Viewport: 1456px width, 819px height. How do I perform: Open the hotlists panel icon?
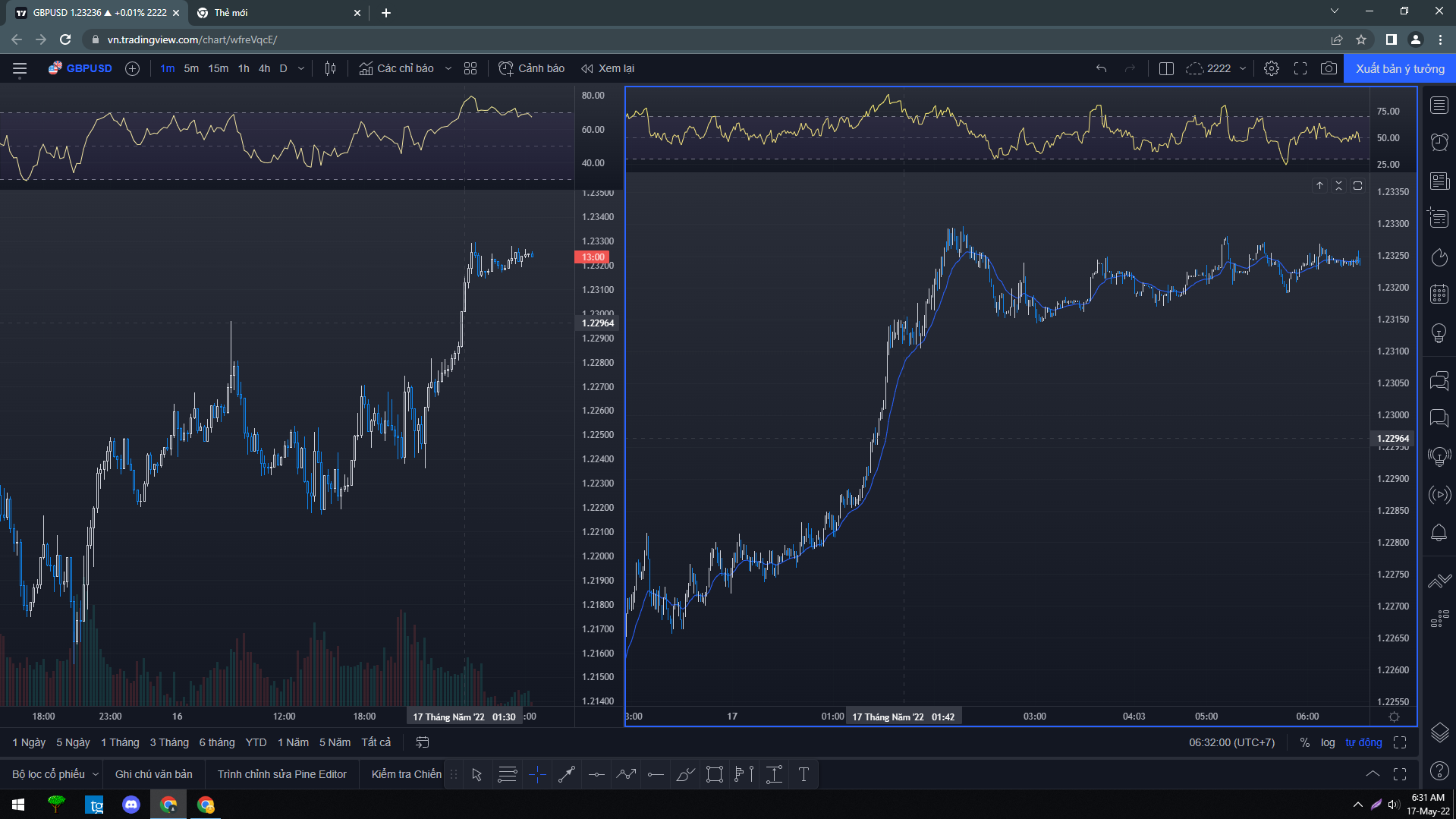click(1439, 257)
